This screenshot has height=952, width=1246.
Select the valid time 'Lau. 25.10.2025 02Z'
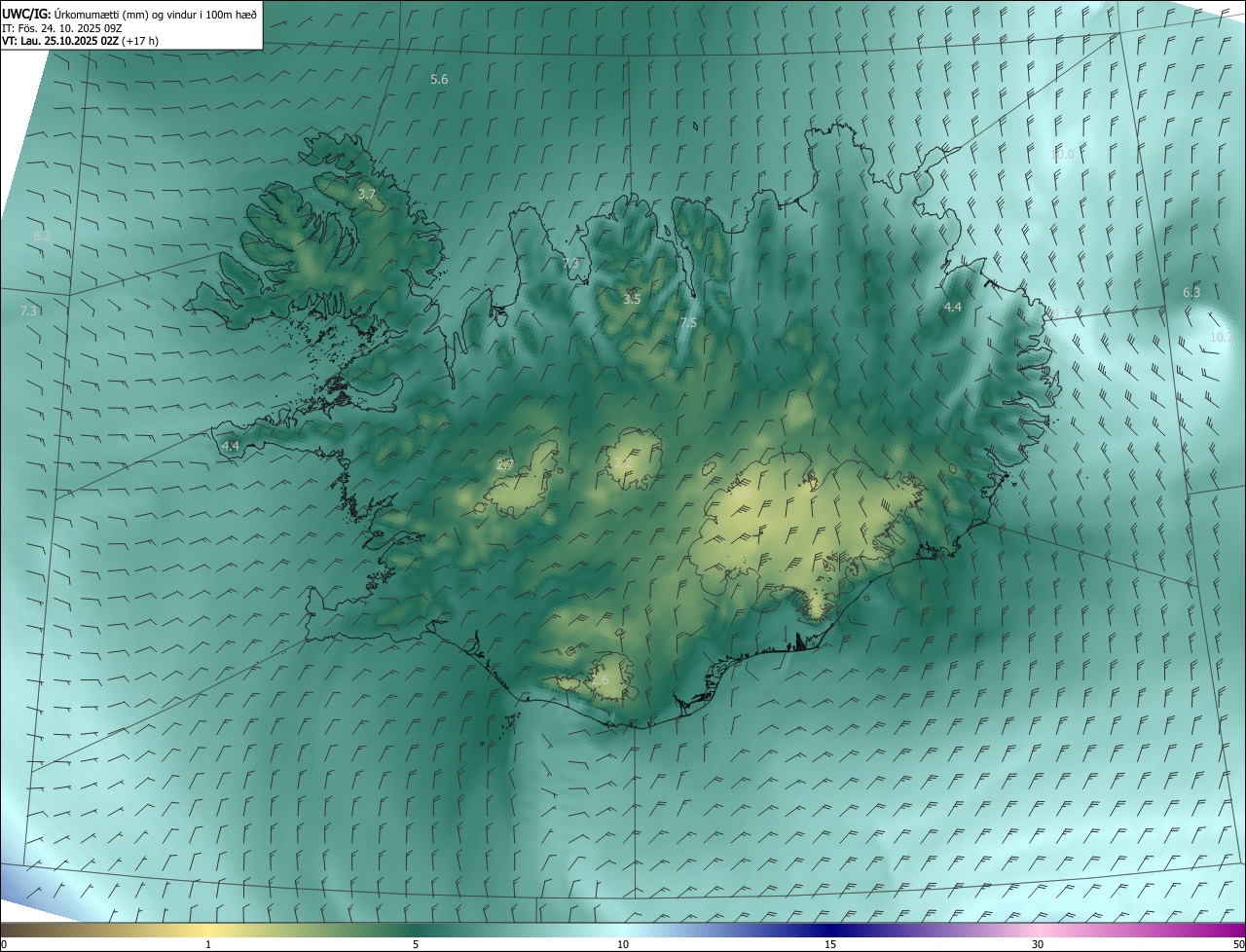(69, 41)
